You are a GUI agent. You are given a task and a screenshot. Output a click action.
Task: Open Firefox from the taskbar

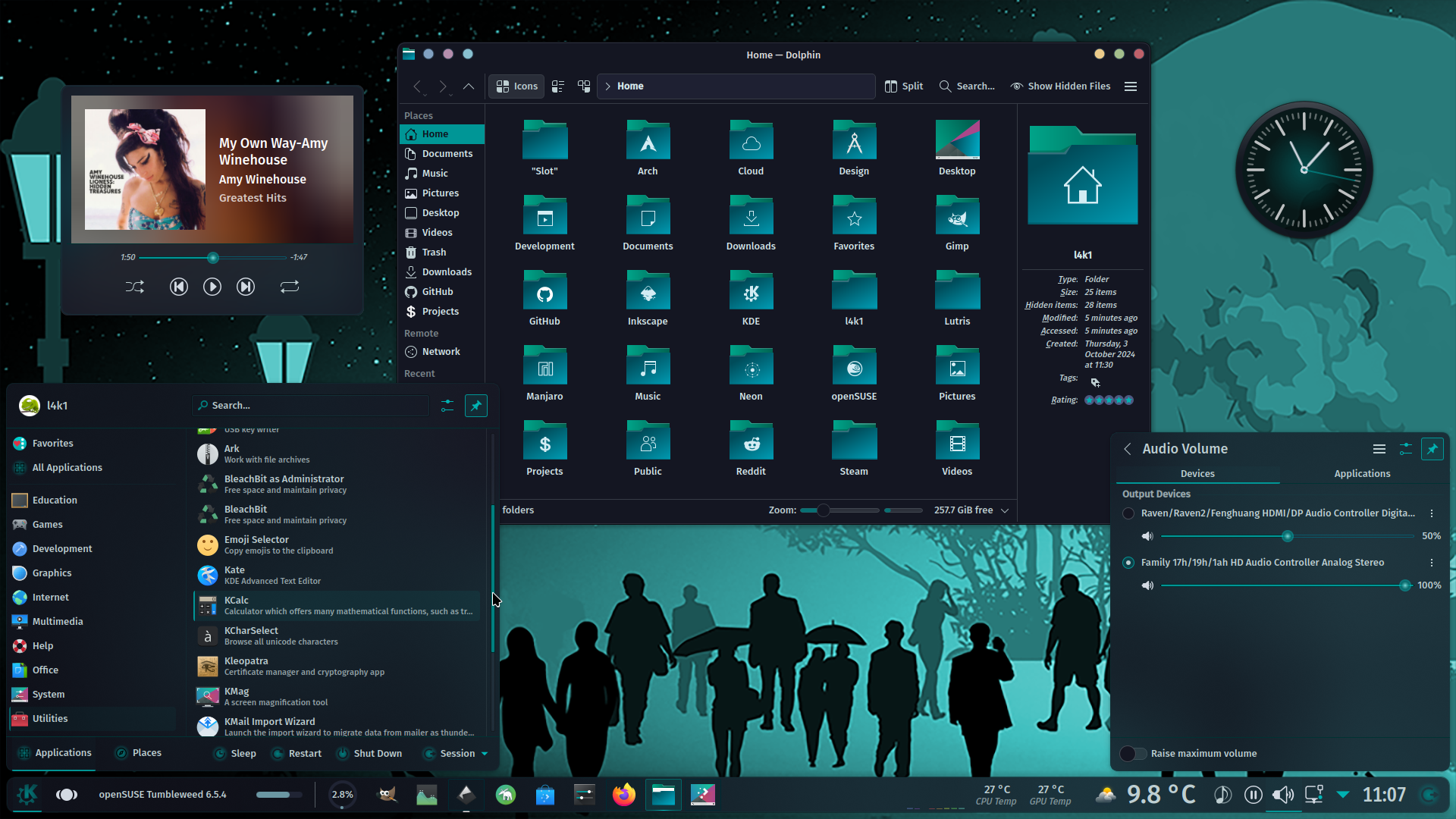pos(624,795)
